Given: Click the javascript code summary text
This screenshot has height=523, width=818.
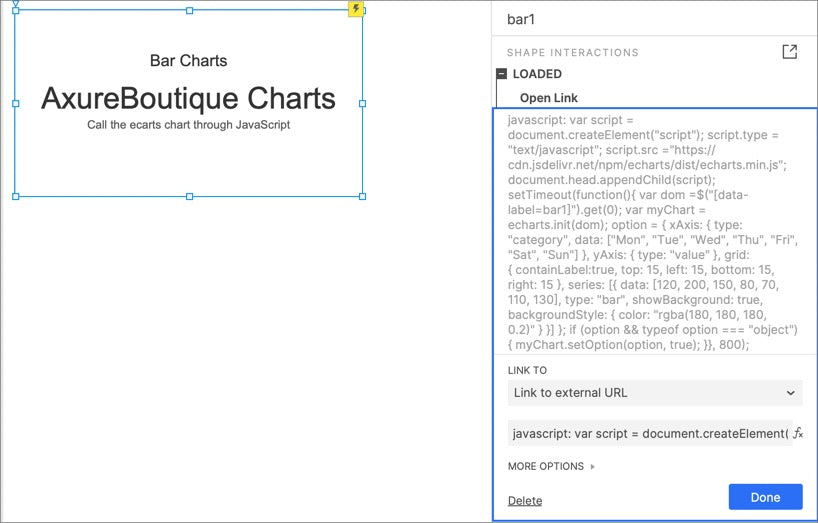Looking at the screenshot, I should click(653, 232).
